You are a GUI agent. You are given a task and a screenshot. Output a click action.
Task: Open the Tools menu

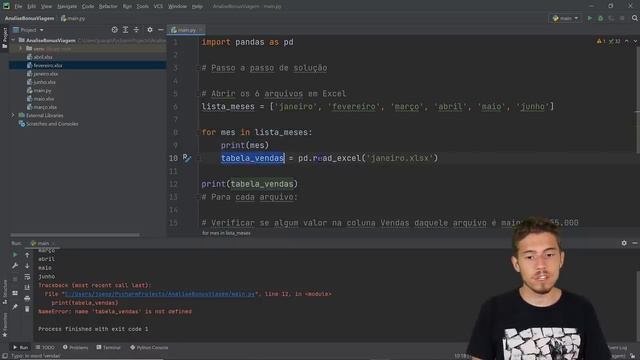142,7
